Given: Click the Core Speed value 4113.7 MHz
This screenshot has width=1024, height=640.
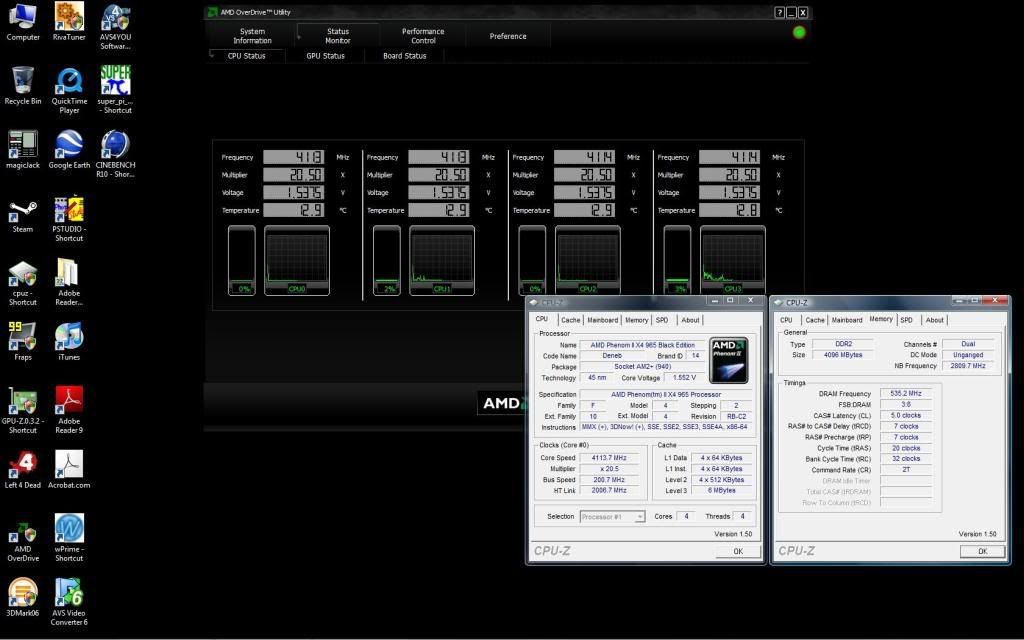Looking at the screenshot, I should click(609, 458).
